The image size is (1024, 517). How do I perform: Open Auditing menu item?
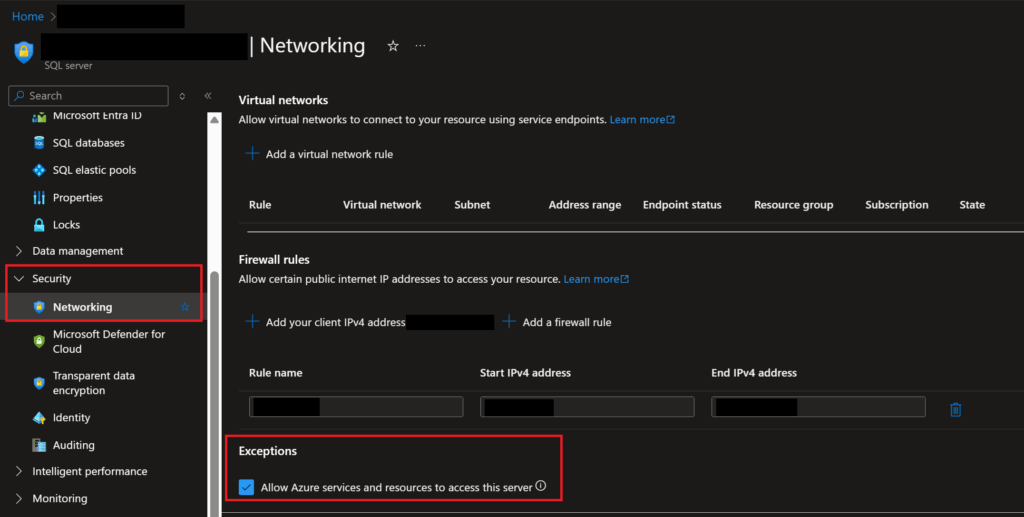[74, 445]
